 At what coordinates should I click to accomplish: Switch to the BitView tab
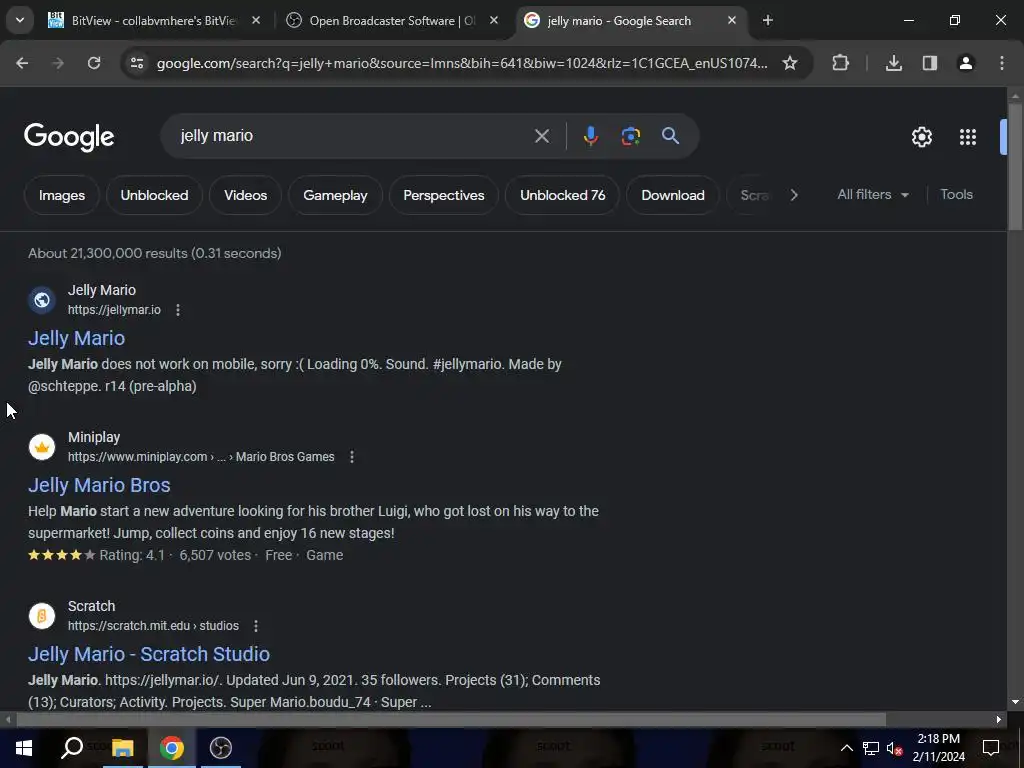[155, 21]
